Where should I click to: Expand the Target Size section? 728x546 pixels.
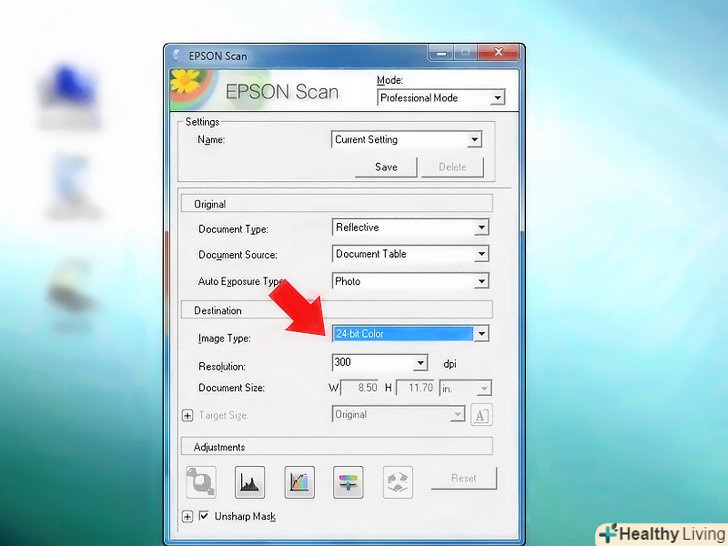[187, 415]
